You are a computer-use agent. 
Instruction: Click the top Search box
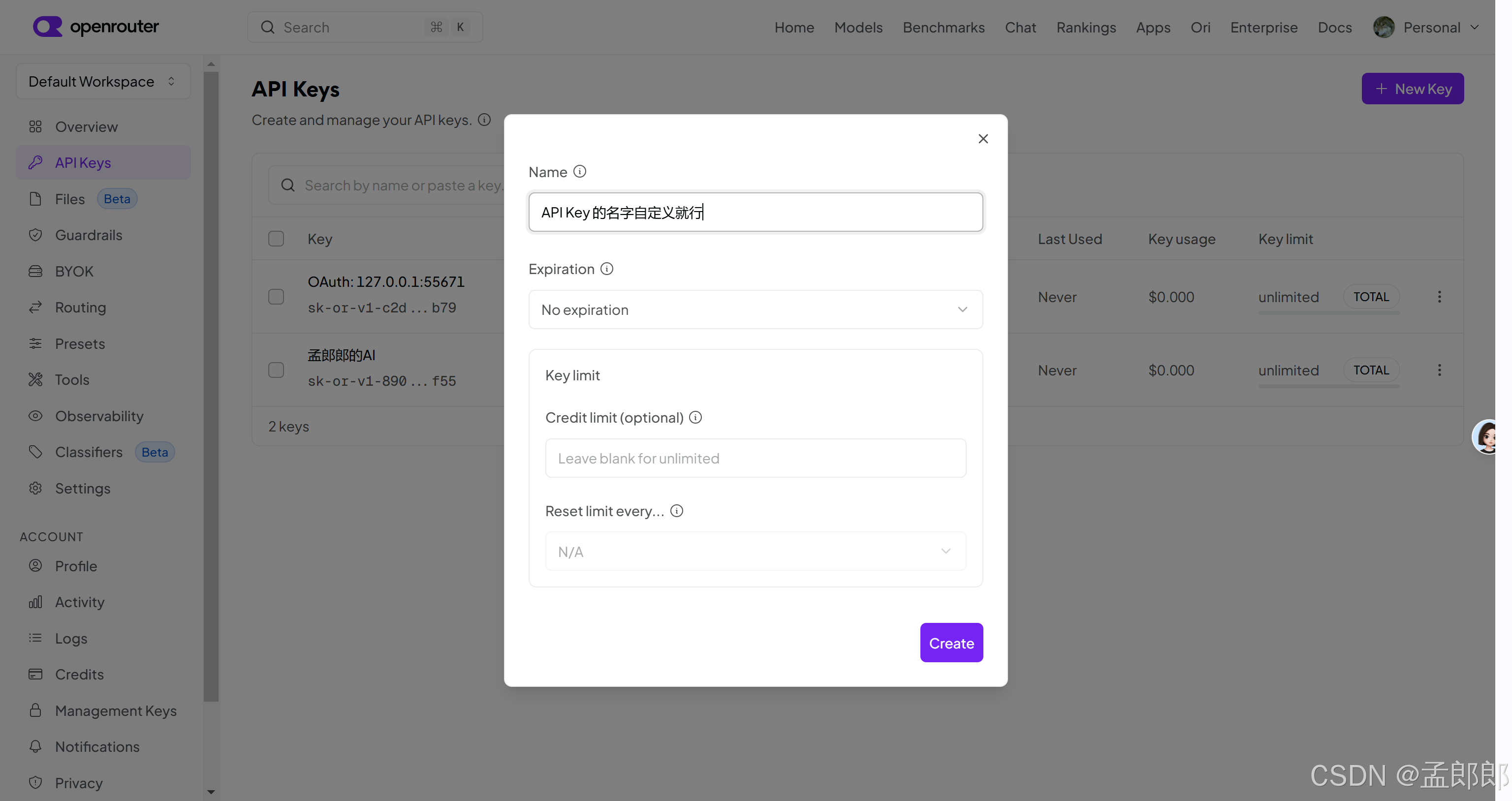click(x=365, y=27)
